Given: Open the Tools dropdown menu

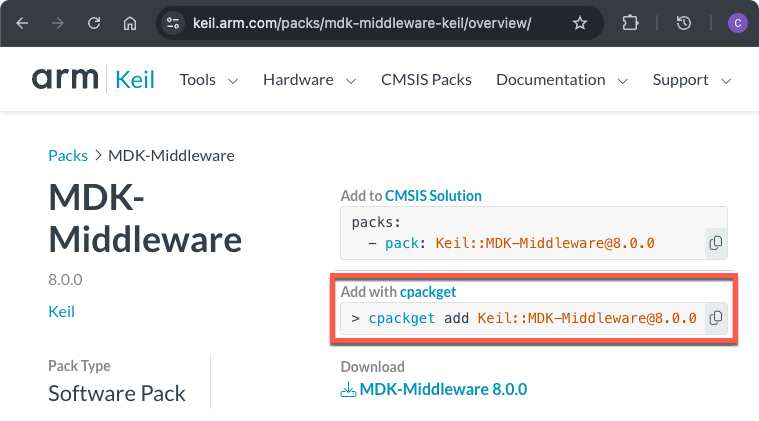Looking at the screenshot, I should [209, 80].
